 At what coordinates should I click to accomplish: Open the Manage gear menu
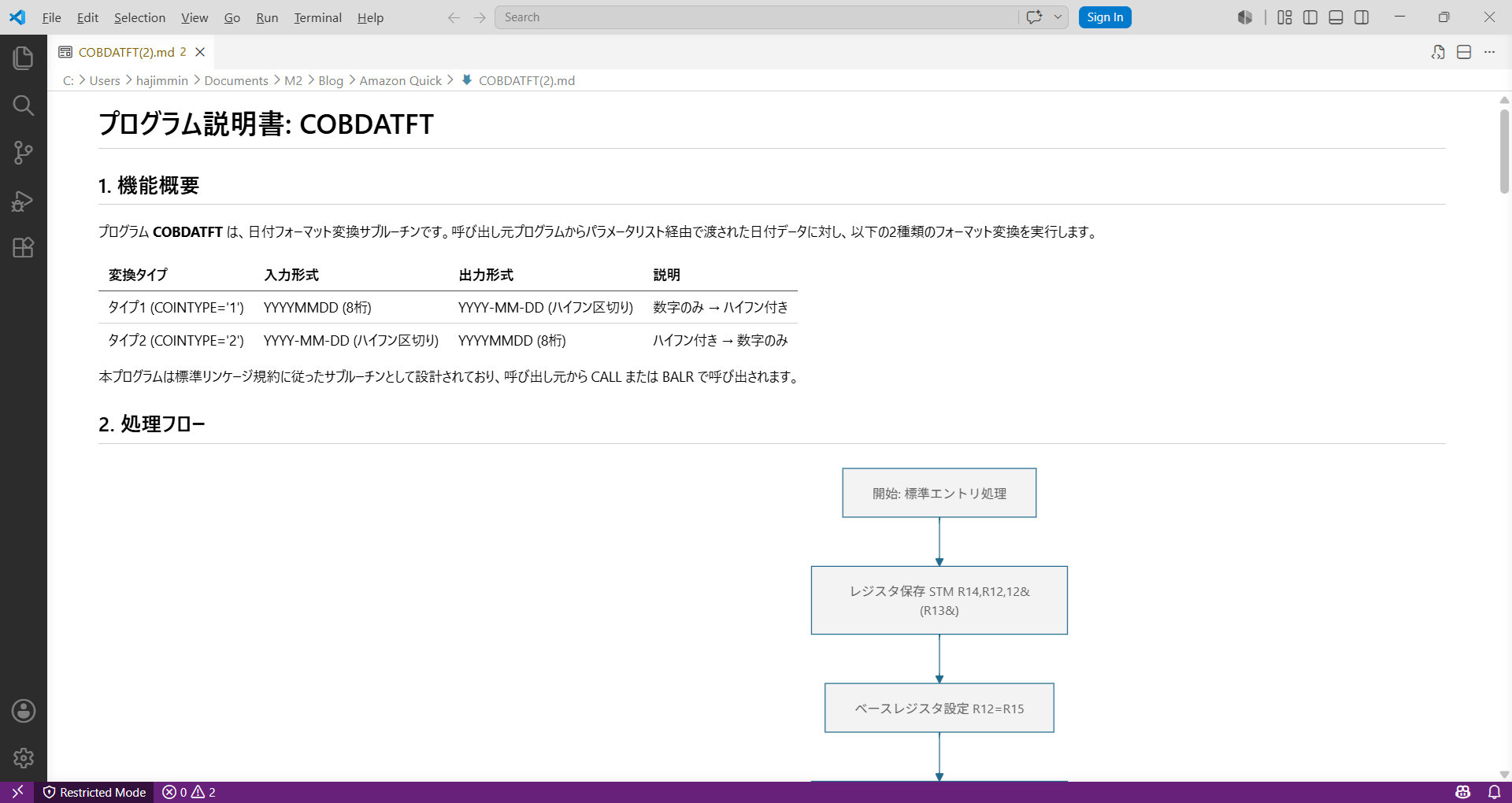[x=23, y=758]
